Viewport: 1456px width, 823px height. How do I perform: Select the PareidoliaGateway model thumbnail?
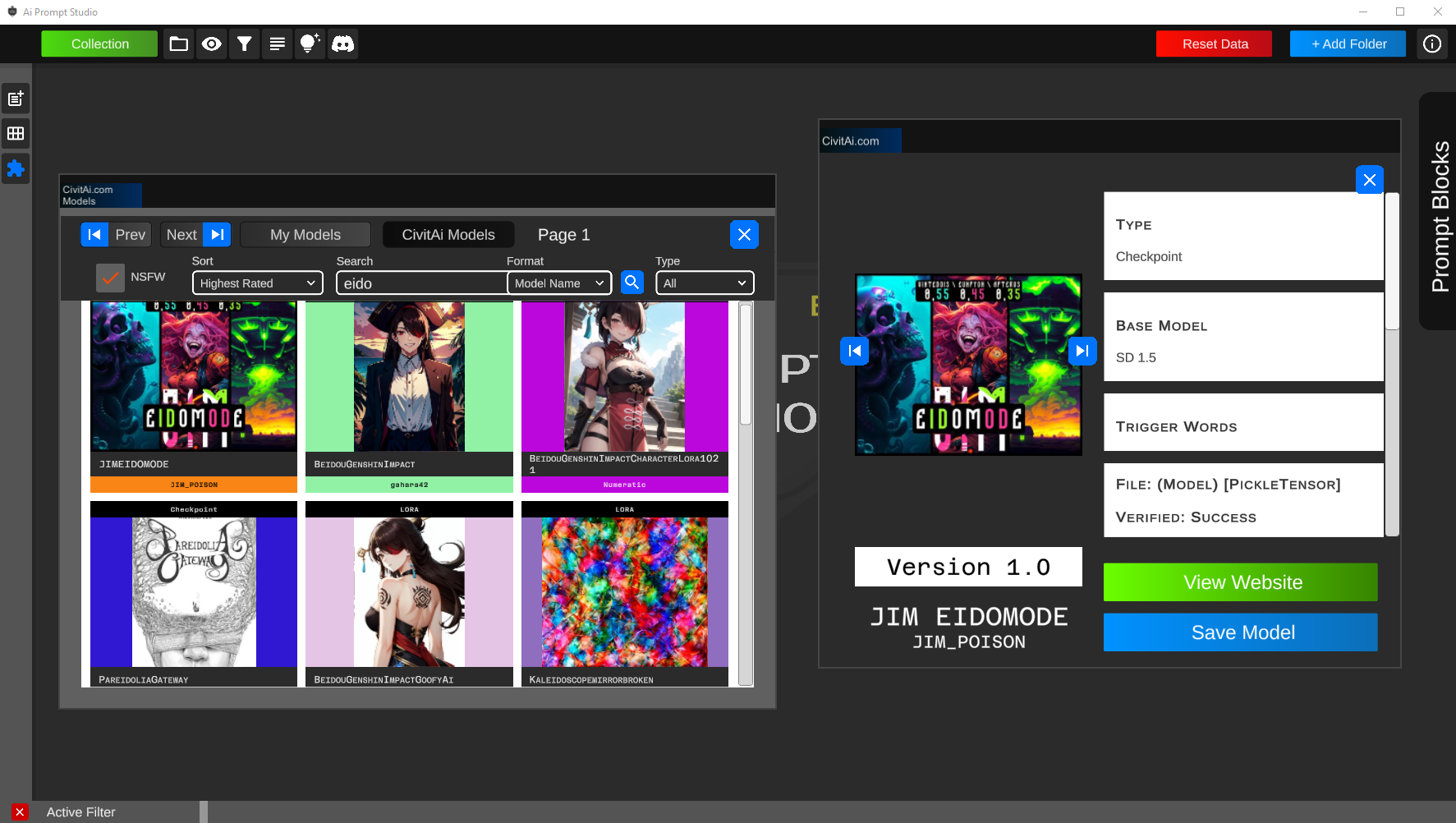(194, 591)
